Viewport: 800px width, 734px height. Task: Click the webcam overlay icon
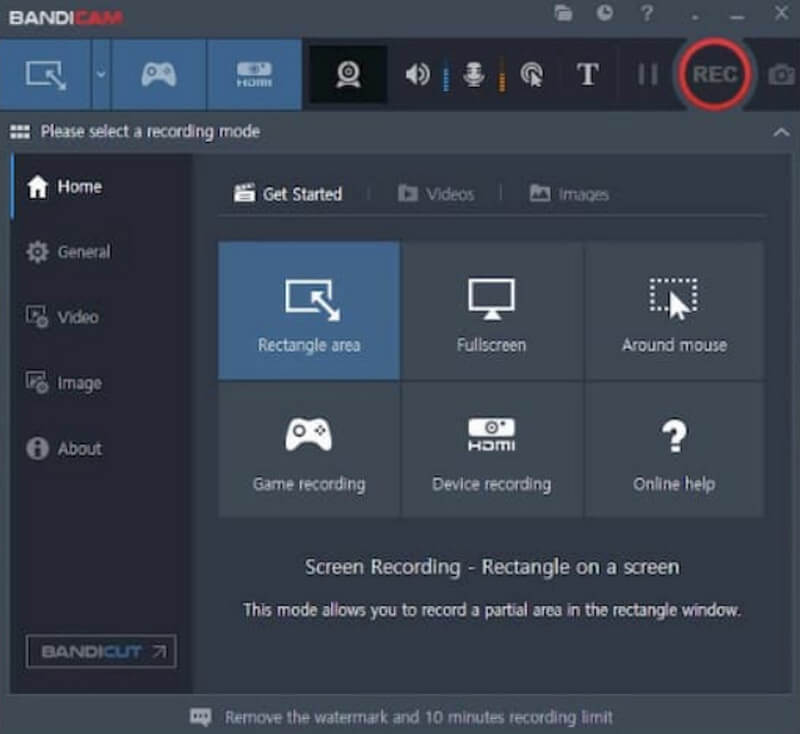point(348,74)
